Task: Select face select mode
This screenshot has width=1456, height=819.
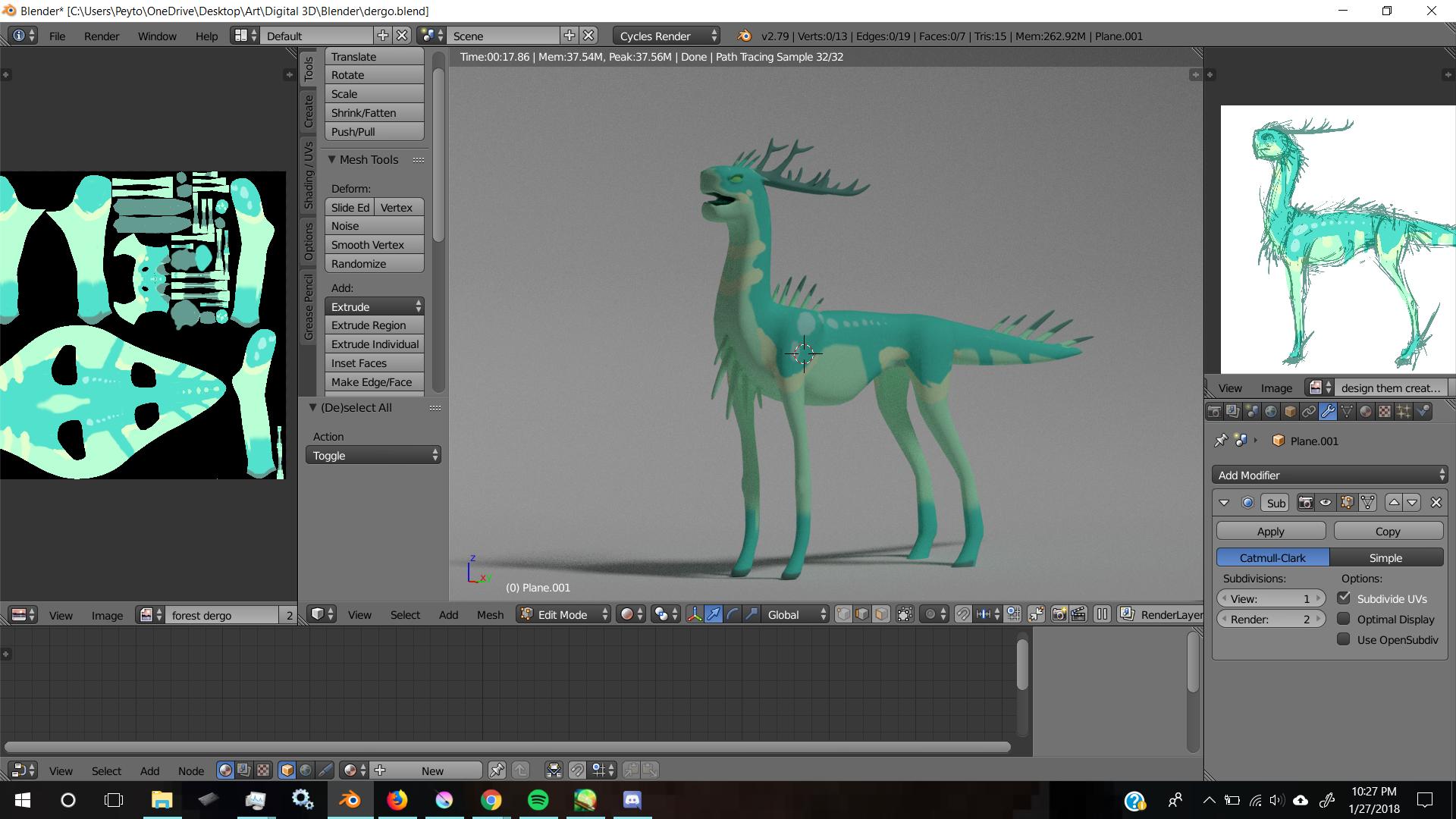Action: coord(881,614)
